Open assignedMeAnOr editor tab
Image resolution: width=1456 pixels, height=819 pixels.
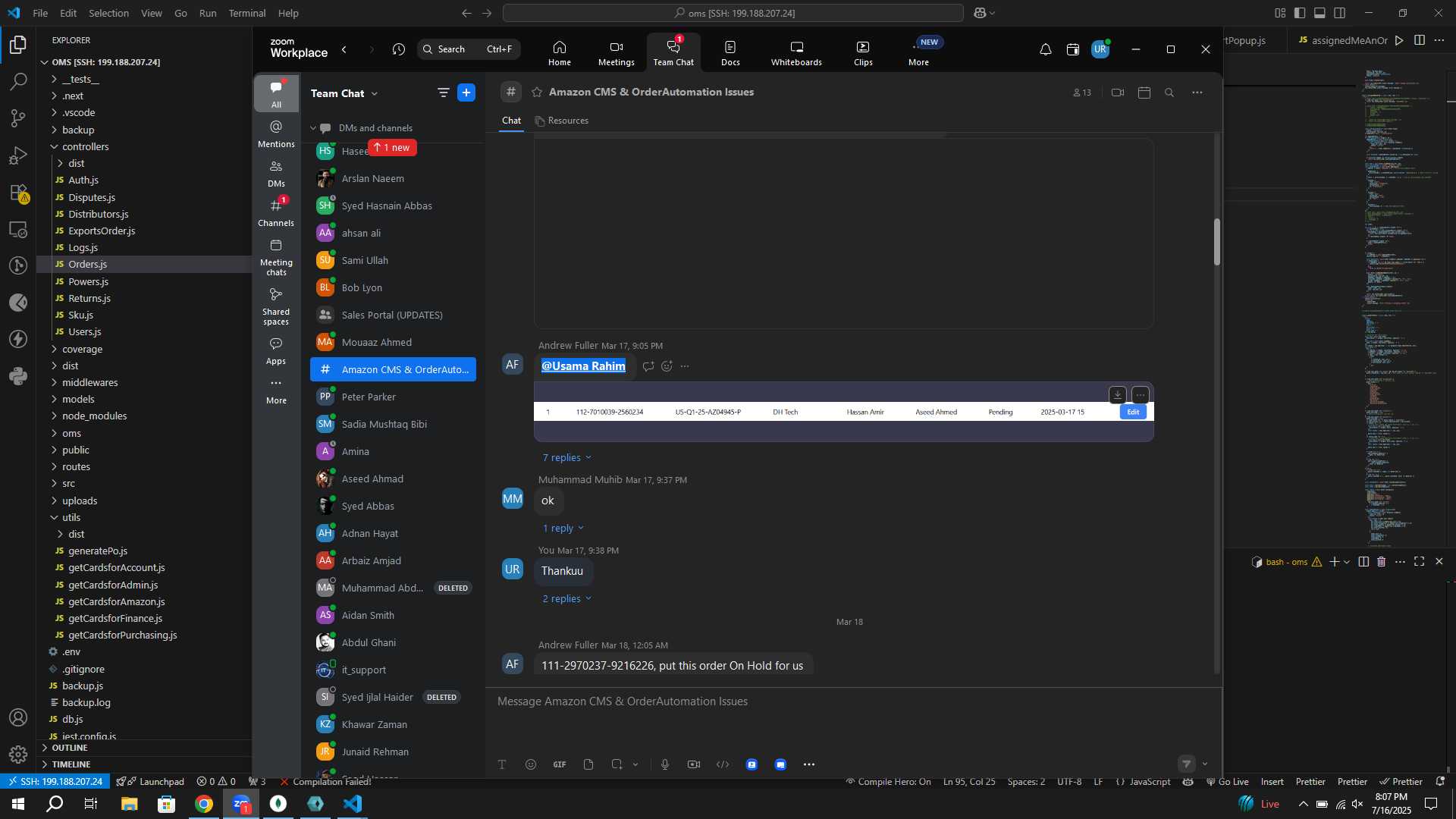1342,40
